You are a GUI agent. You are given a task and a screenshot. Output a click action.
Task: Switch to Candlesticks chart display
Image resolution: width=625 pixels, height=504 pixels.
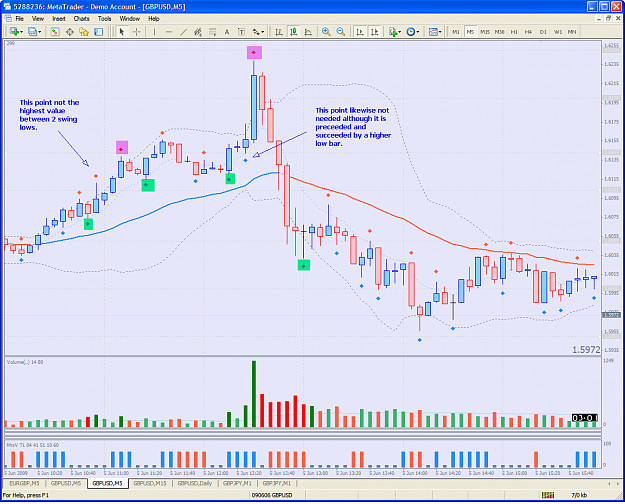(294, 32)
